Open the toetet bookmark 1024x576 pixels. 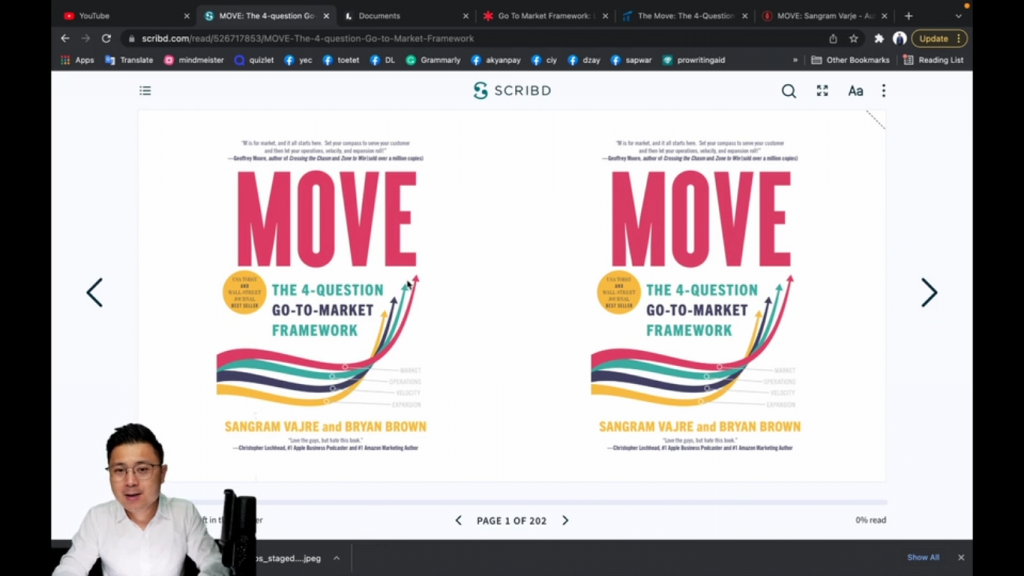(340, 60)
